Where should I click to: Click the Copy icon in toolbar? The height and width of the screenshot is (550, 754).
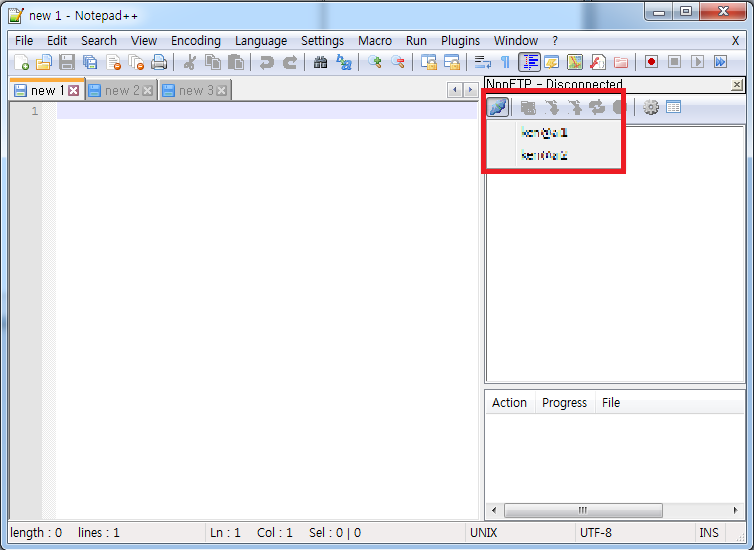point(213,62)
